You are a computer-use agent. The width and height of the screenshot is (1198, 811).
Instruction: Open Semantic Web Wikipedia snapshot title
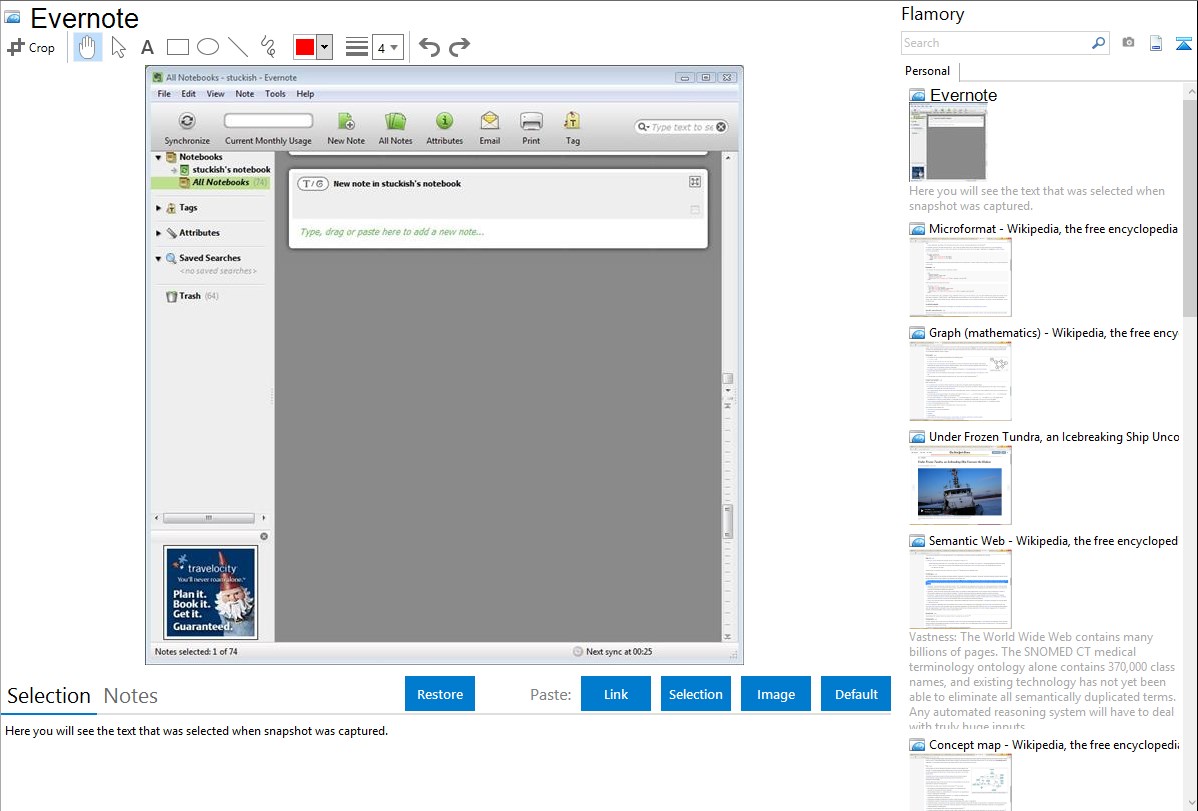[1053, 540]
